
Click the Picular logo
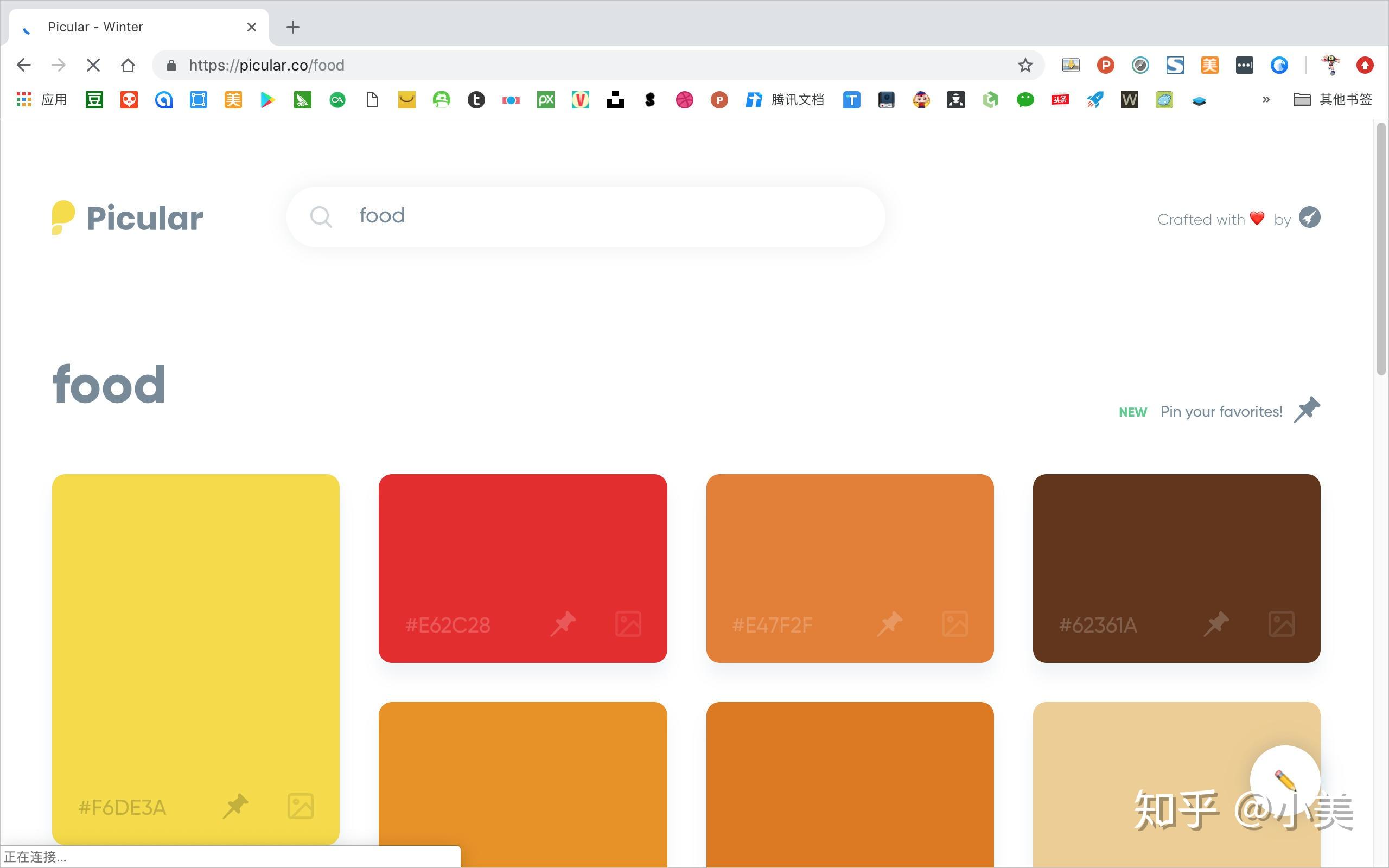point(128,218)
